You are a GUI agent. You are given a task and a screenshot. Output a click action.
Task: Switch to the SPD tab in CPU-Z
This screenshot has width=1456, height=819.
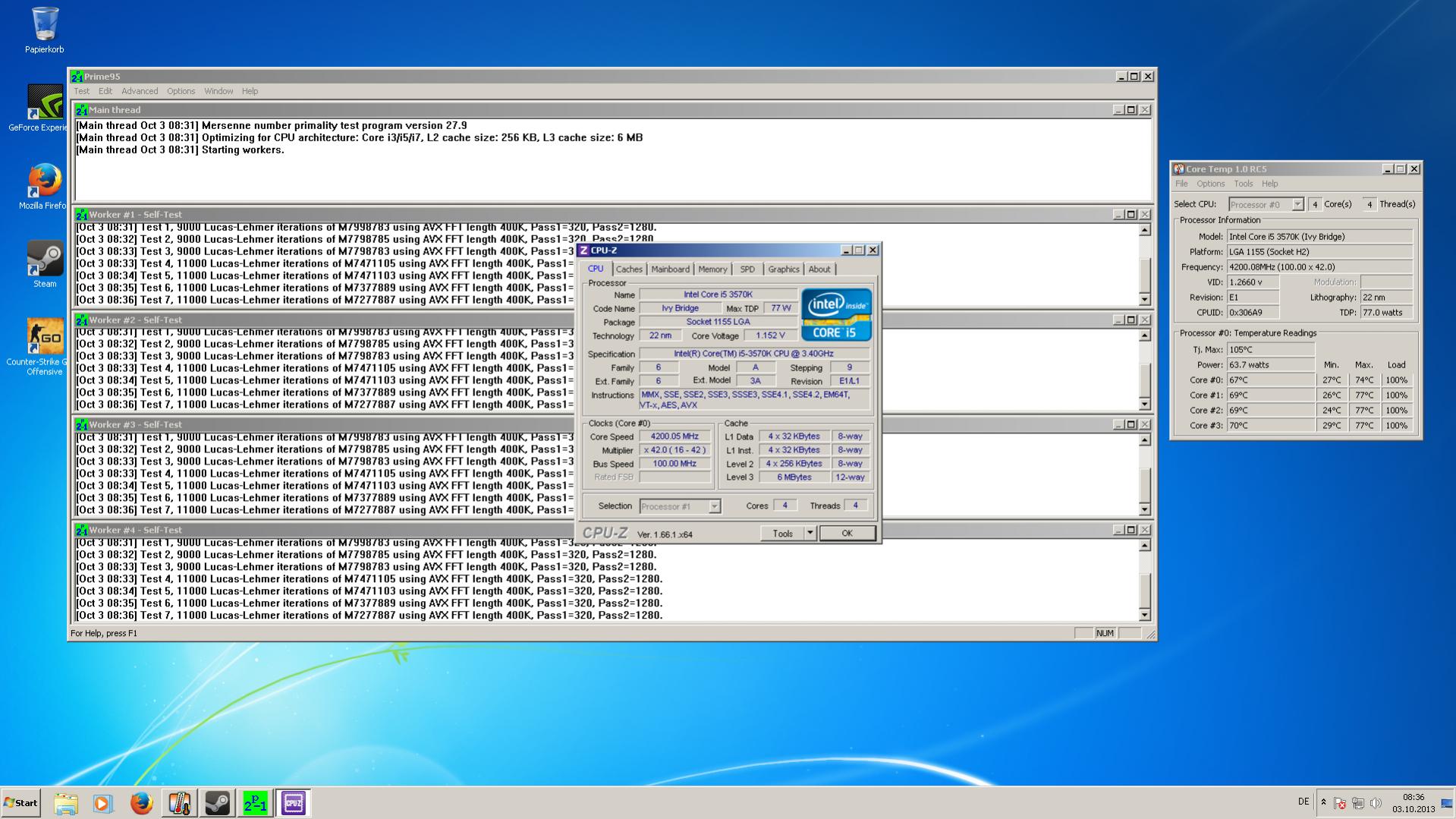pyautogui.click(x=747, y=269)
